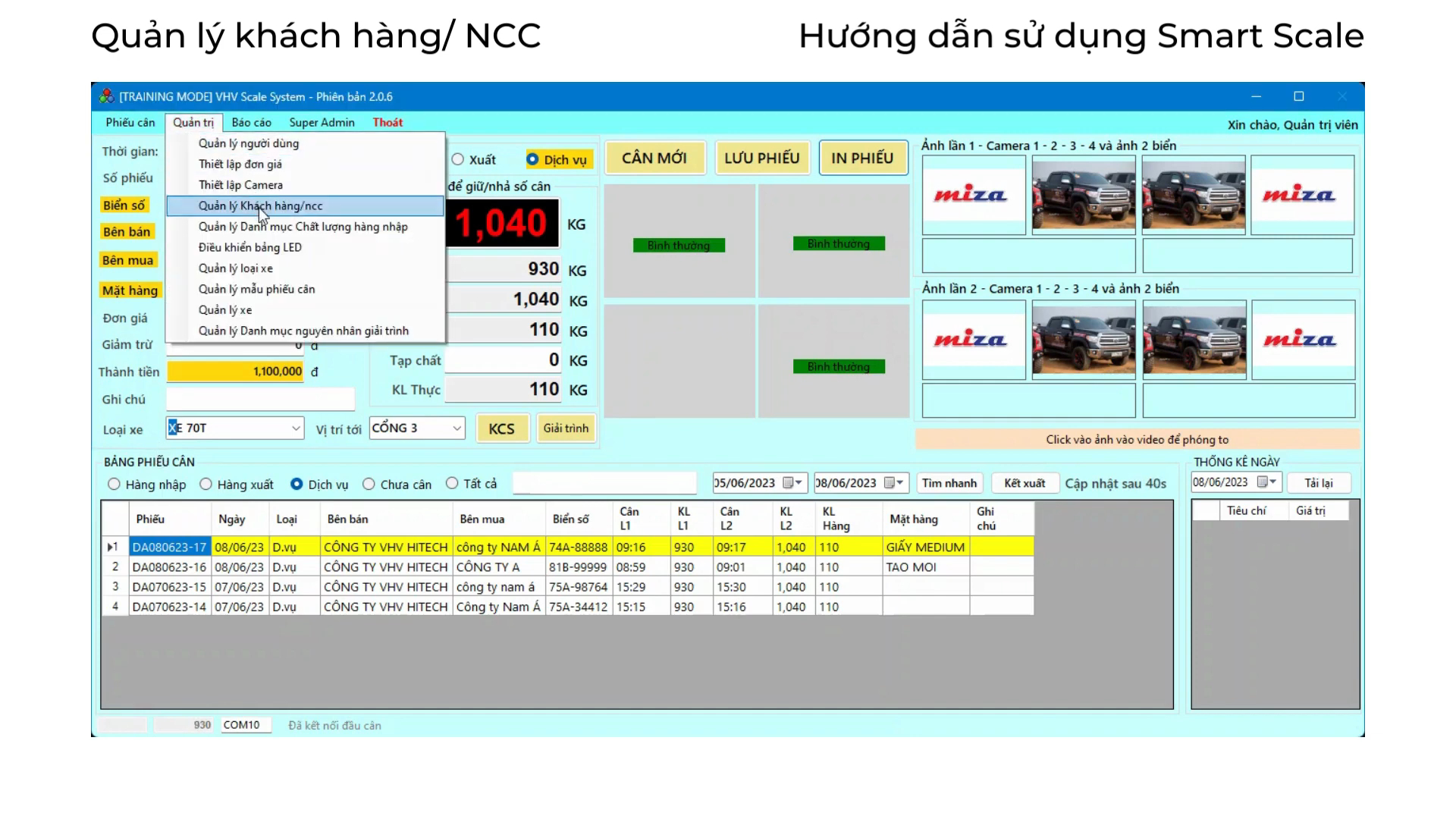
Task: Click "Kết xuất" to export the table
Action: (x=1025, y=482)
